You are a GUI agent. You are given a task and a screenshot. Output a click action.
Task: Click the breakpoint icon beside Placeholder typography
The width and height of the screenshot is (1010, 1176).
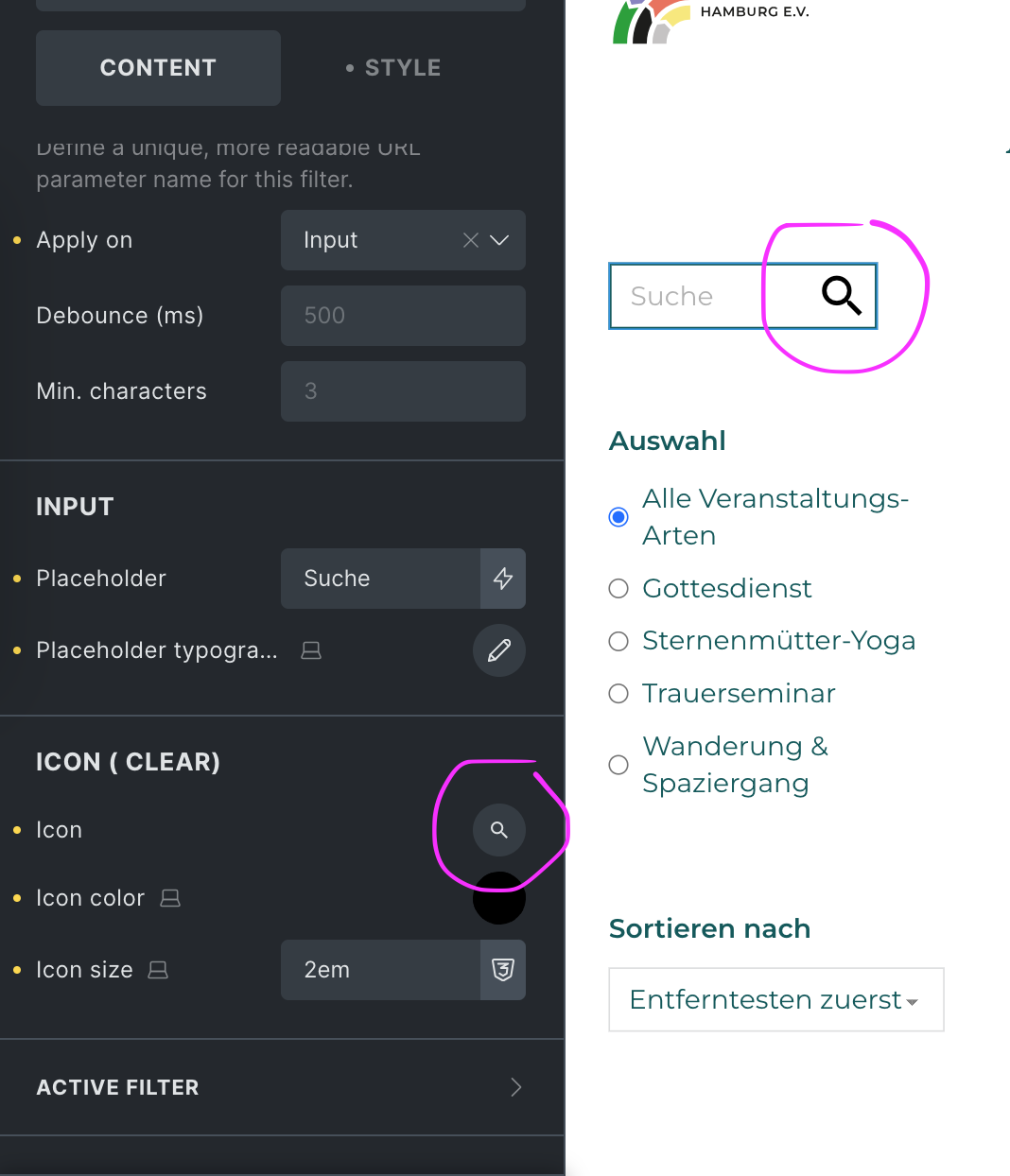(x=311, y=650)
